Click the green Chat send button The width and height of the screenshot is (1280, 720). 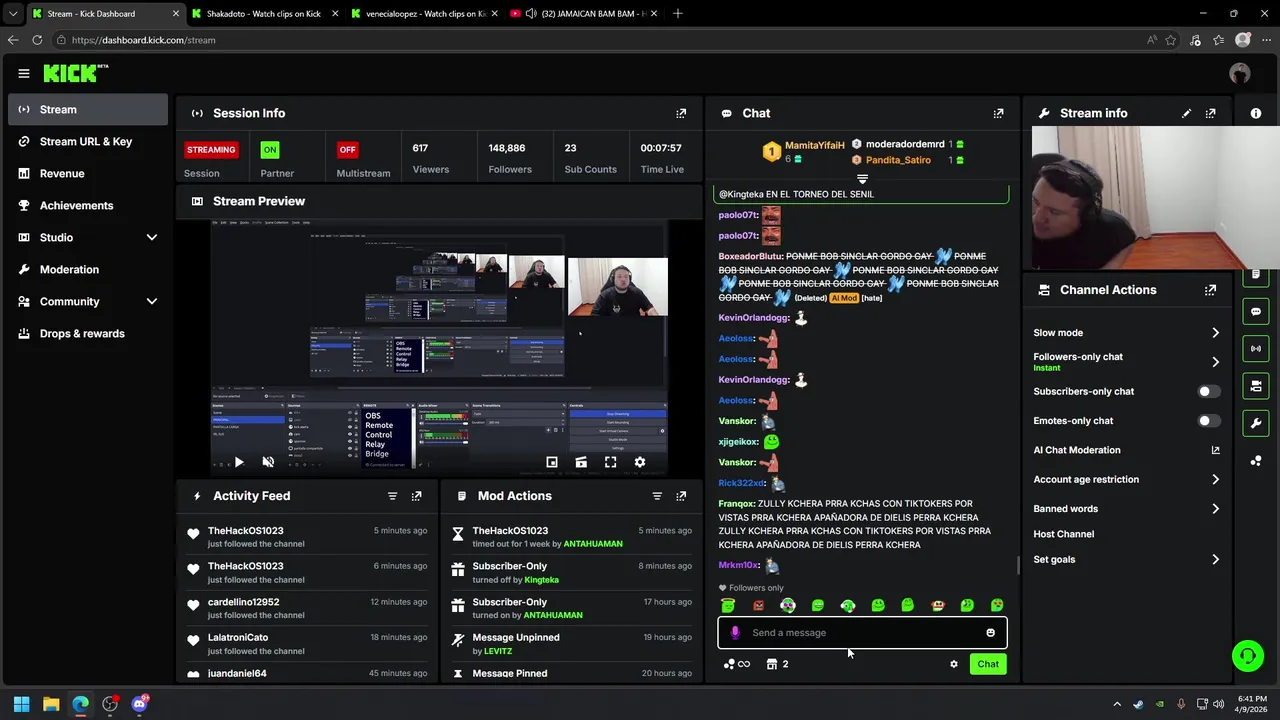988,664
